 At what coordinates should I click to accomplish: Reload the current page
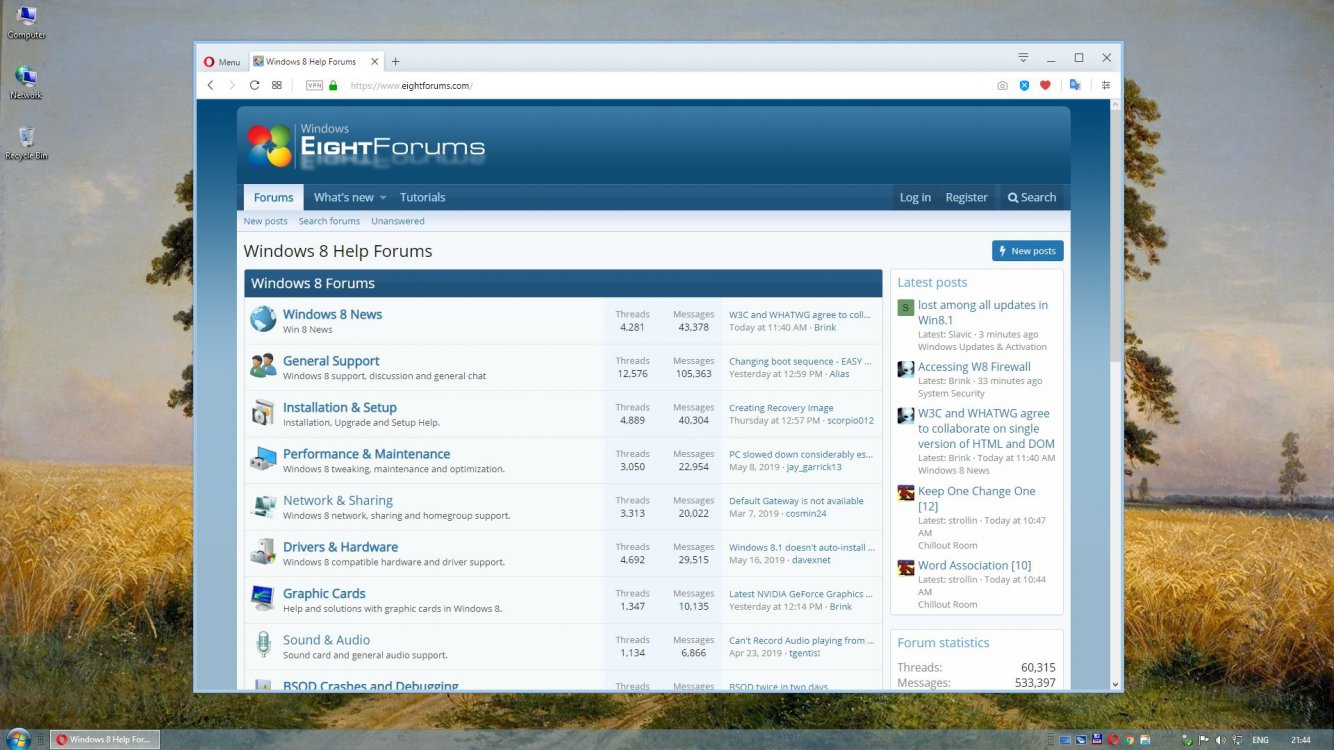click(255, 86)
